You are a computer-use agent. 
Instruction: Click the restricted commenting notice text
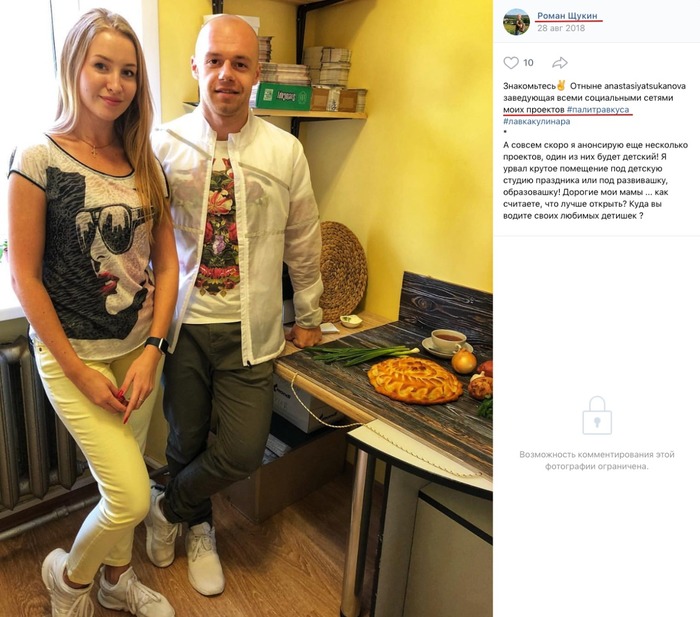pyautogui.click(x=597, y=460)
